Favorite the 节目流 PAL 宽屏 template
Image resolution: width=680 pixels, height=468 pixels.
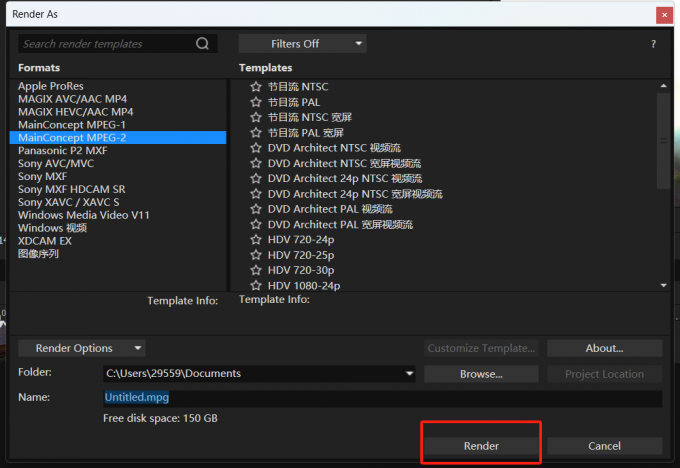[256, 133]
